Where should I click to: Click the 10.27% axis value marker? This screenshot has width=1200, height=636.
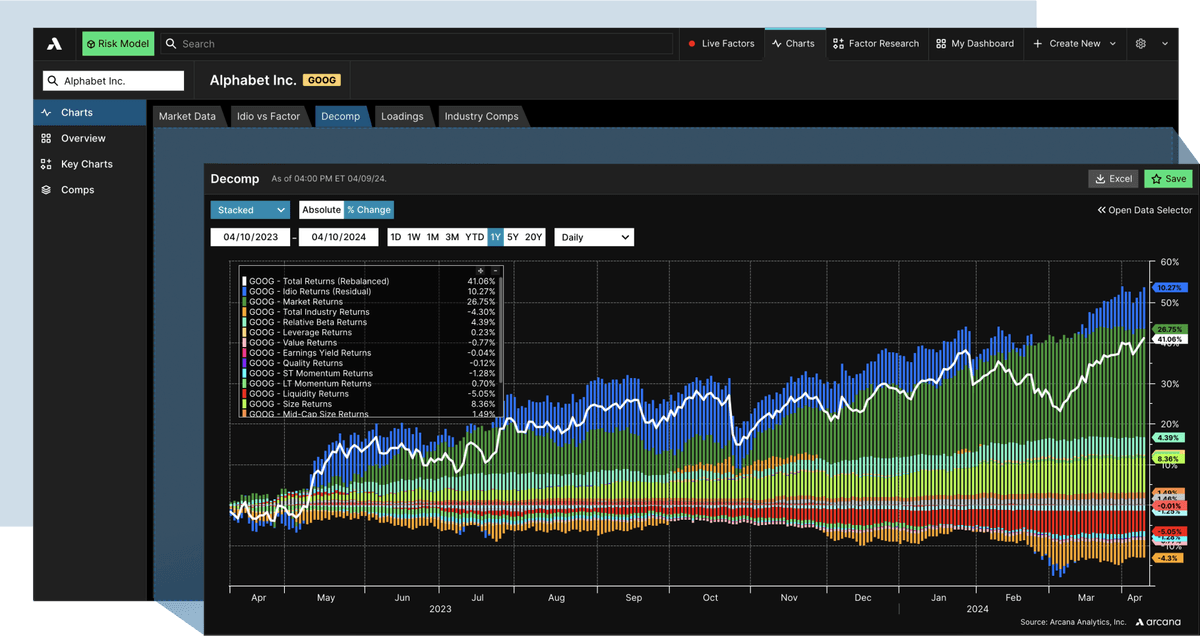(1169, 287)
